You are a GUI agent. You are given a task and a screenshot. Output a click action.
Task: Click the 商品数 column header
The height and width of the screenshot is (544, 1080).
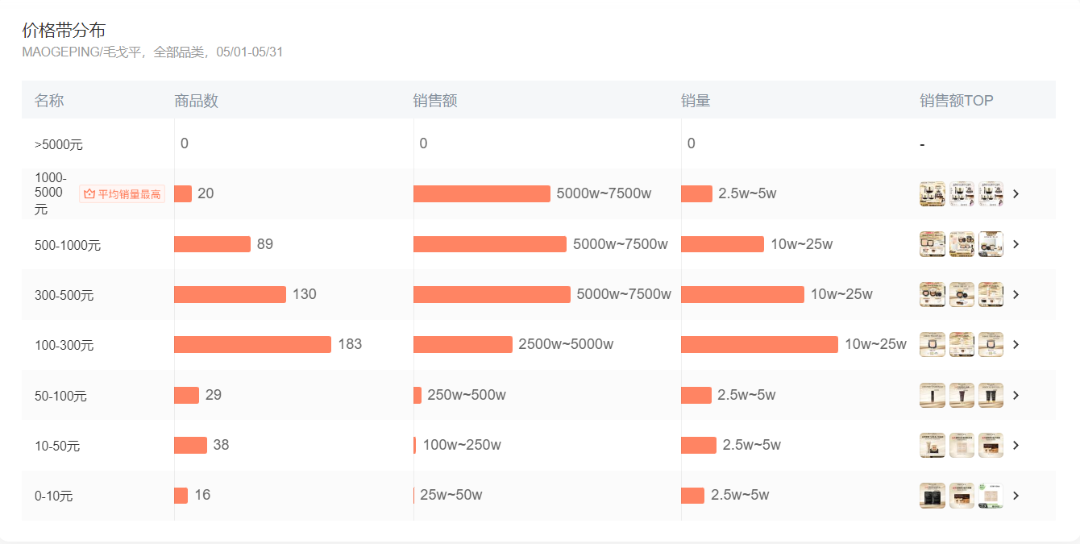click(196, 101)
